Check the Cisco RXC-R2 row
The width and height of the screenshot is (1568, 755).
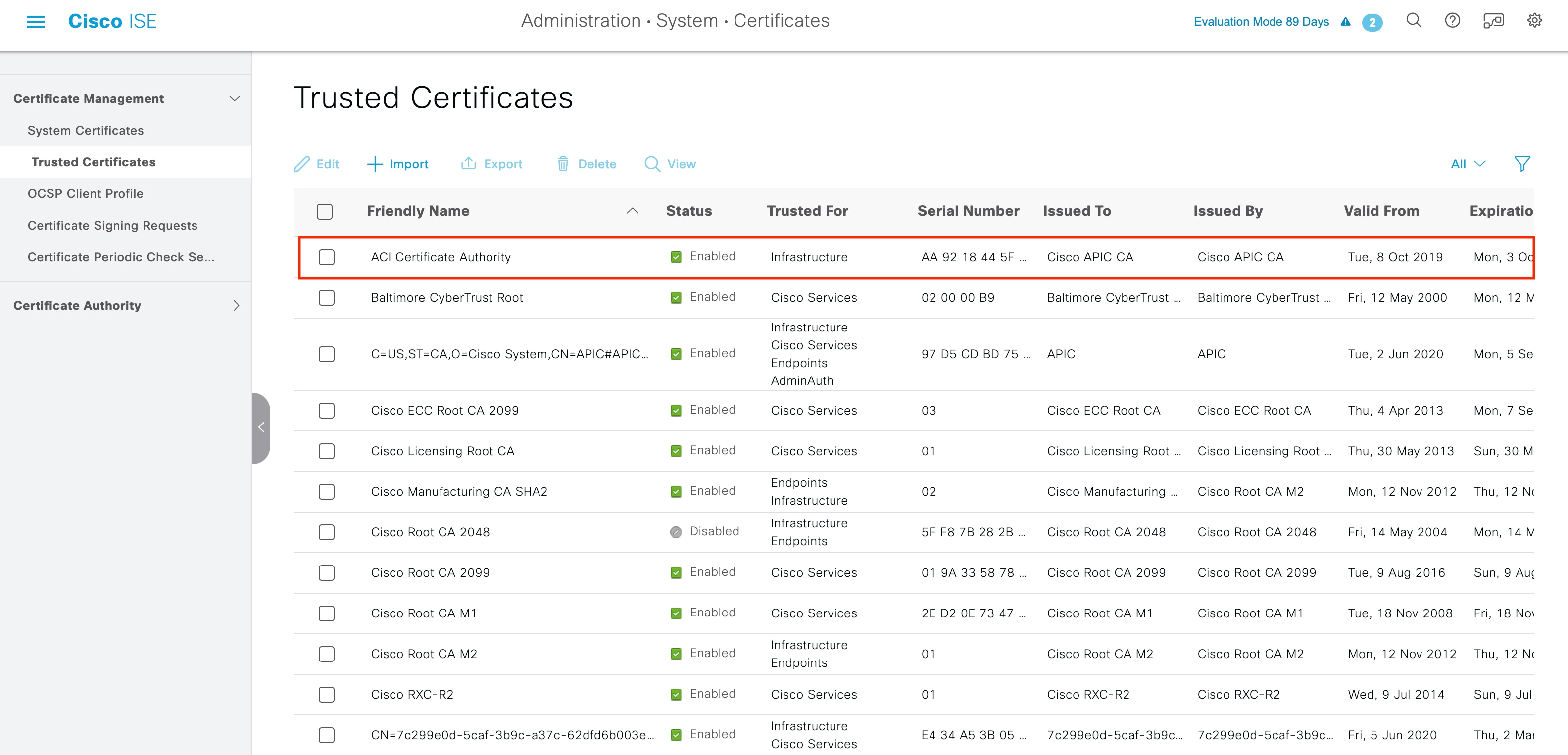(327, 694)
